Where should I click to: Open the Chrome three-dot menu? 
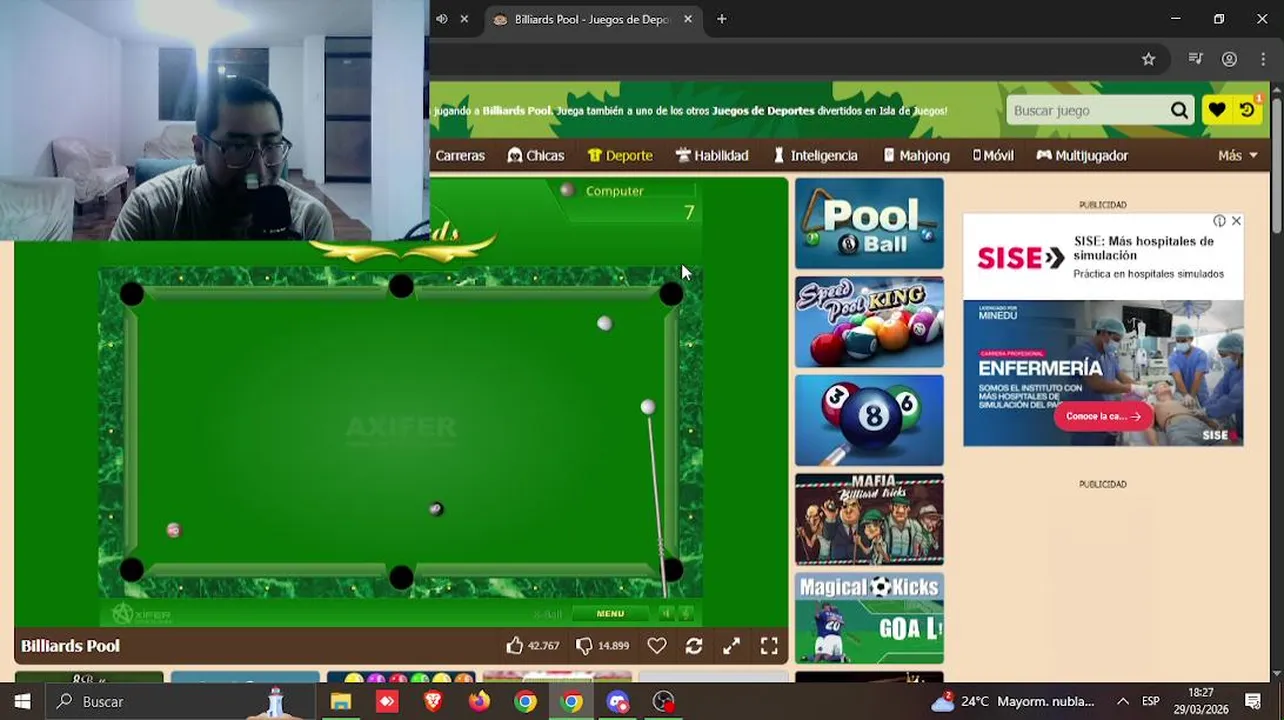[x=1263, y=59]
